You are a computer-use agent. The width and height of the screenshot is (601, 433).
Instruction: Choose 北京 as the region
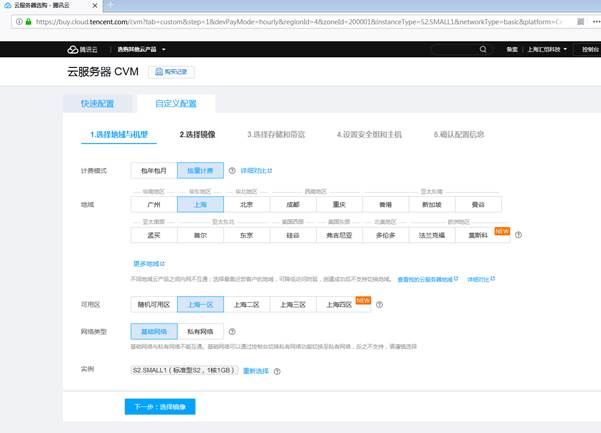tap(247, 204)
